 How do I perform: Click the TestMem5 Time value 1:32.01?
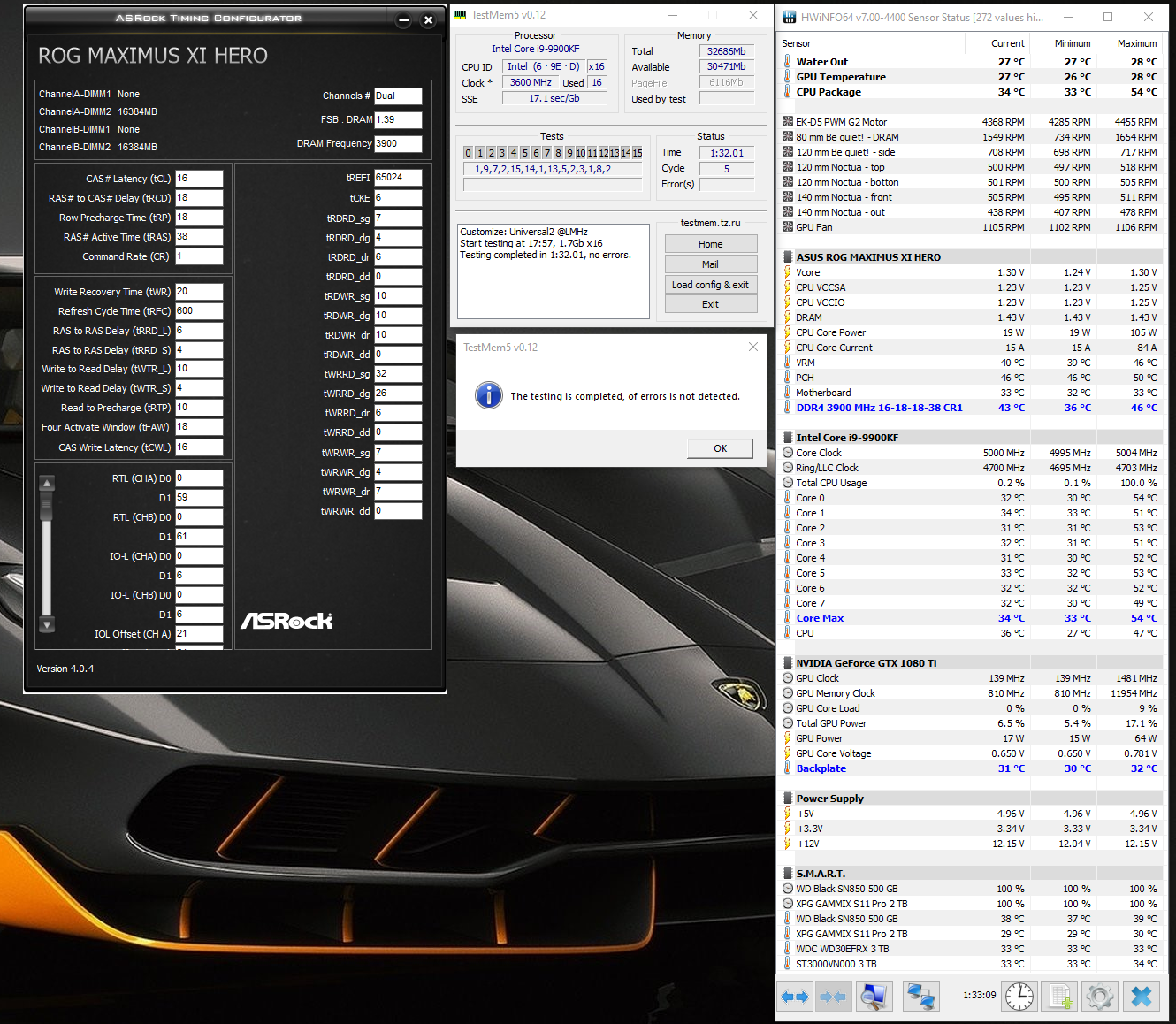click(727, 153)
